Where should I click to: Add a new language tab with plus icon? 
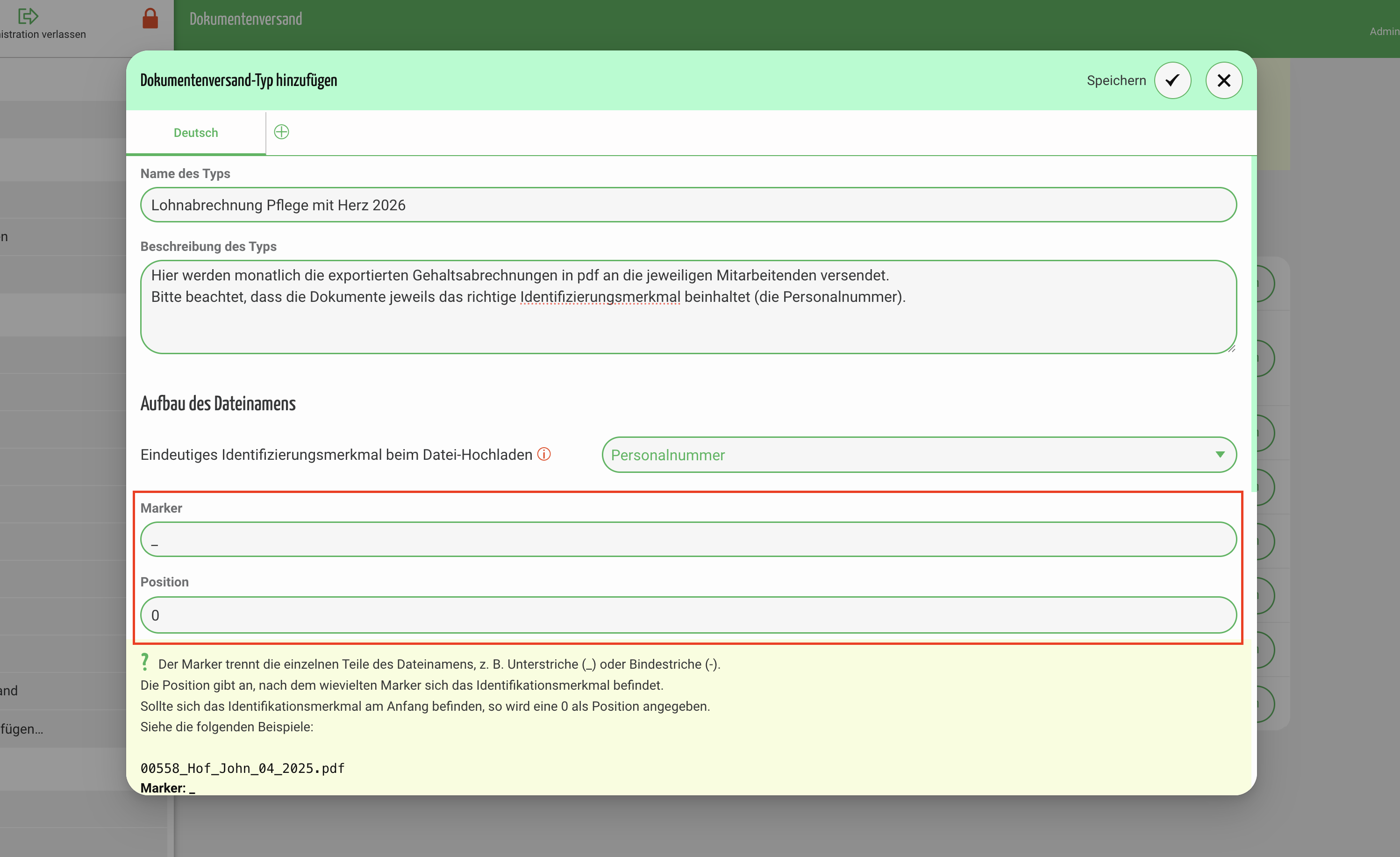click(281, 132)
